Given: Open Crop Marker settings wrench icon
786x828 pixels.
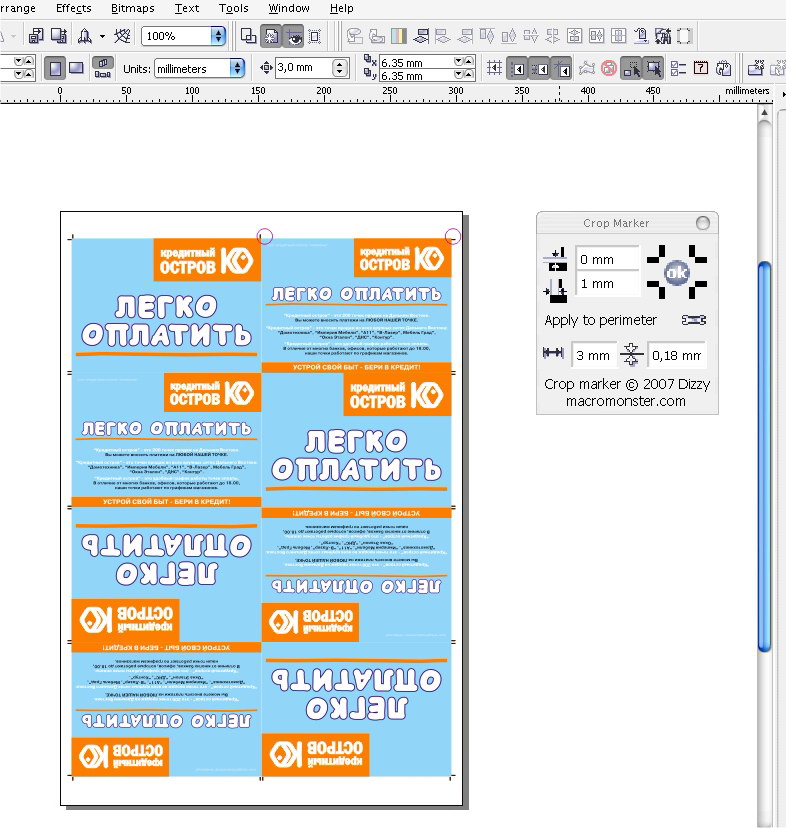Looking at the screenshot, I should tap(694, 320).
